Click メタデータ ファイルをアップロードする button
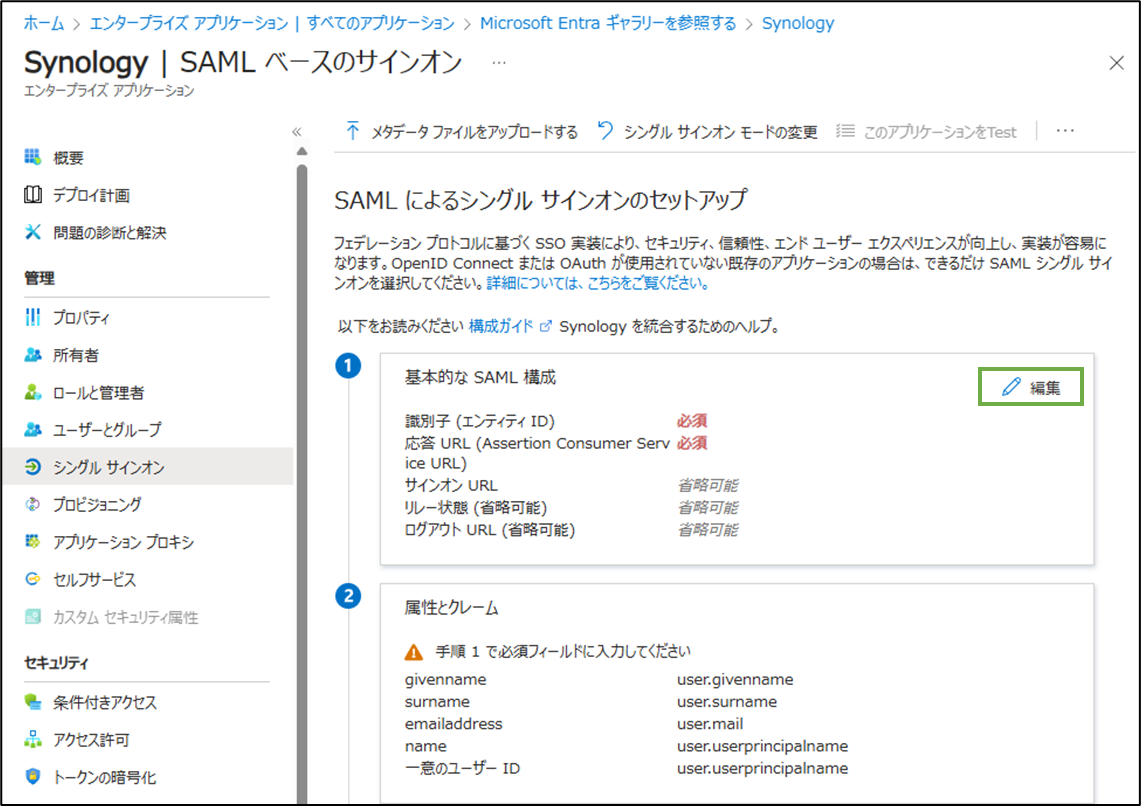1141x806 pixels. pos(462,132)
